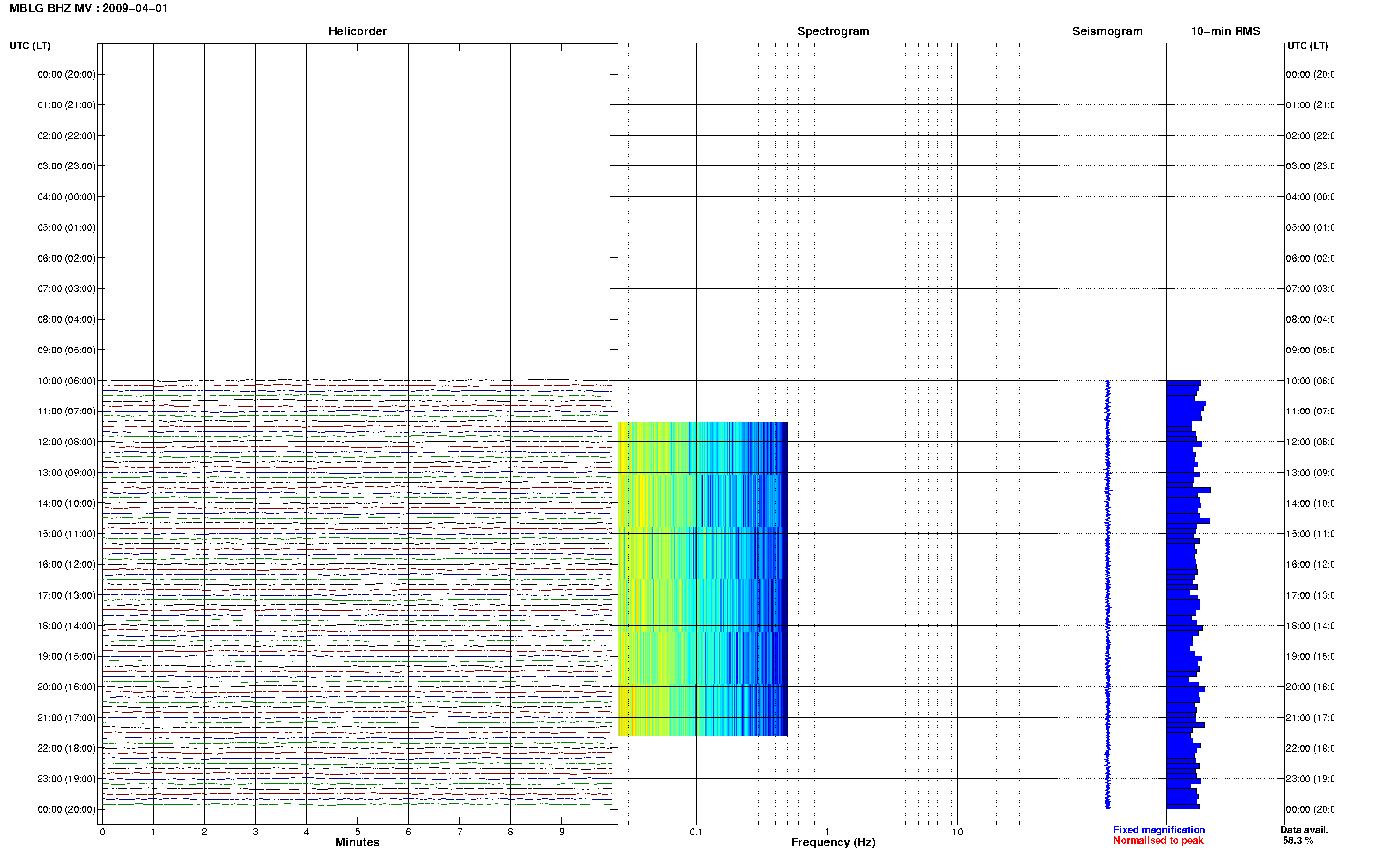Screen dimensions: 1389x868
Task: Click the left '06:00 (02:00)' time label
Action: click(x=66, y=258)
